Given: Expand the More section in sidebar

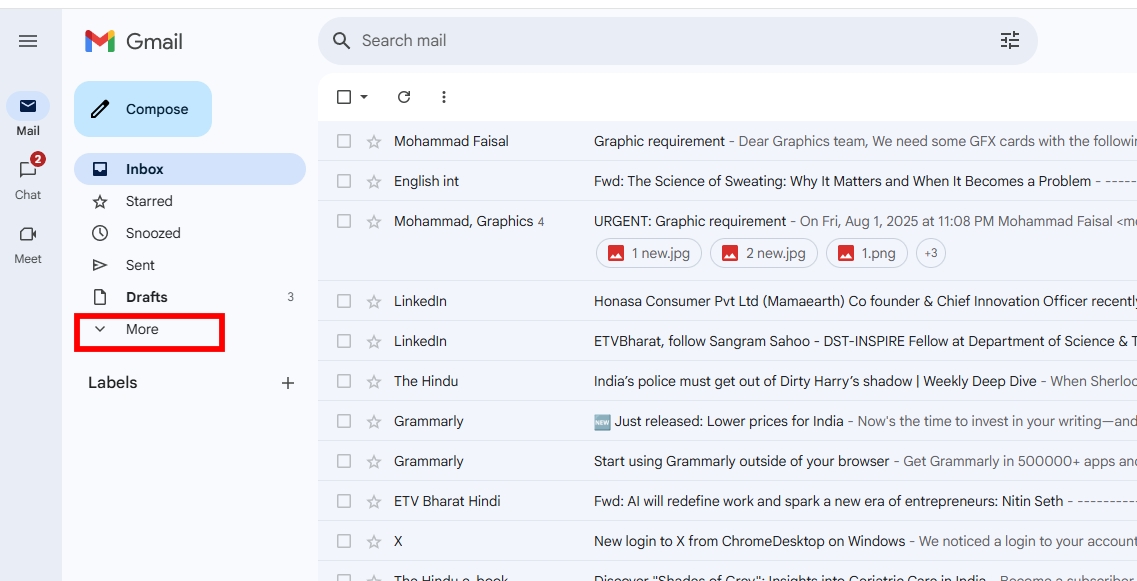Looking at the screenshot, I should pyautogui.click(x=143, y=329).
